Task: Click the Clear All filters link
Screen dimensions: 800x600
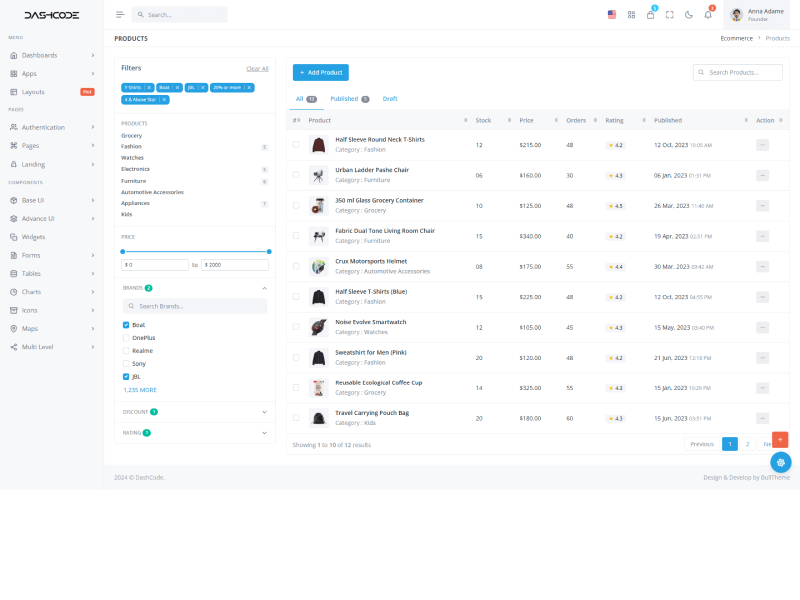Action: coord(257,69)
